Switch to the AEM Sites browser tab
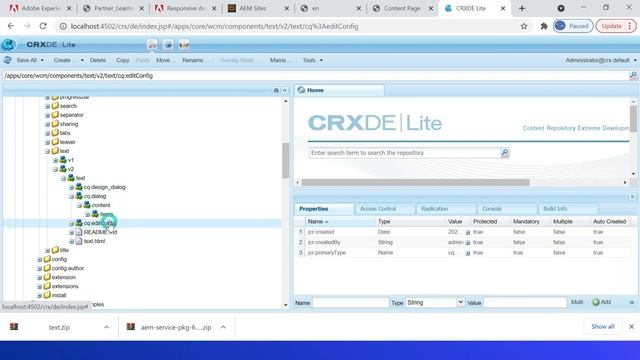 (258, 8)
